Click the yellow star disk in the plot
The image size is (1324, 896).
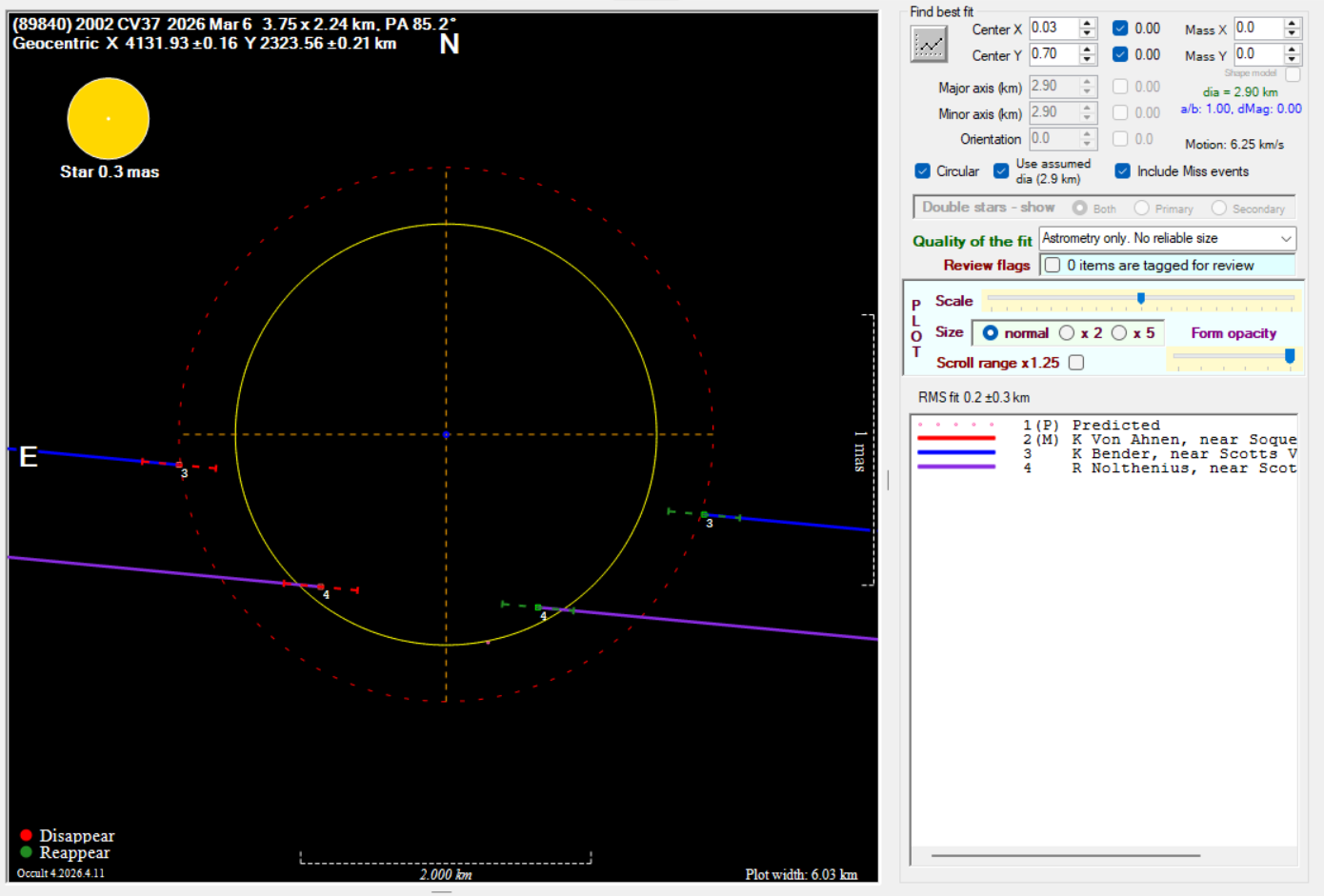point(109,119)
